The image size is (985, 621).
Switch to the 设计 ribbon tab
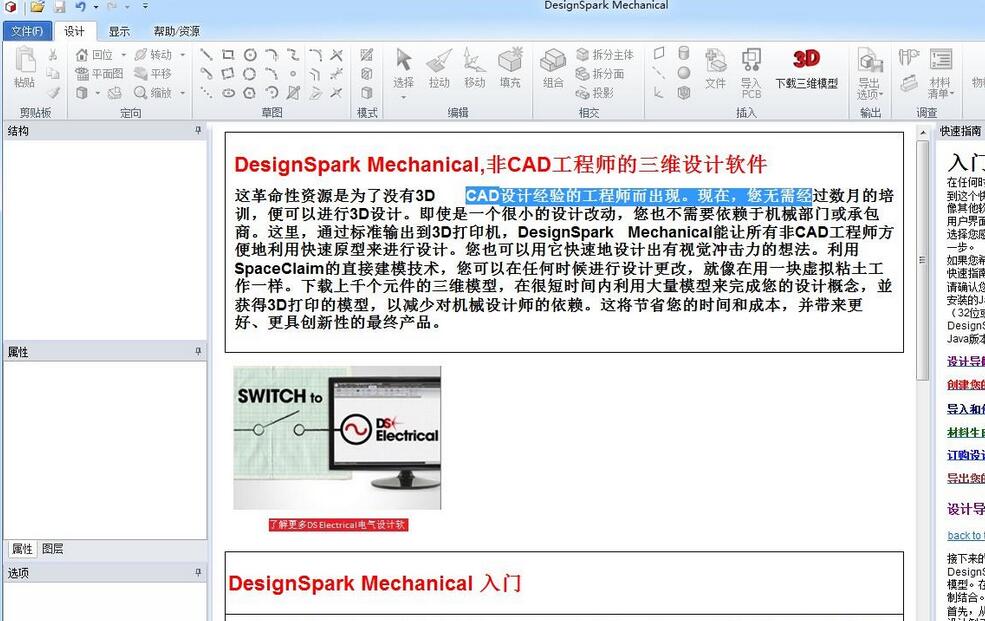click(74, 31)
